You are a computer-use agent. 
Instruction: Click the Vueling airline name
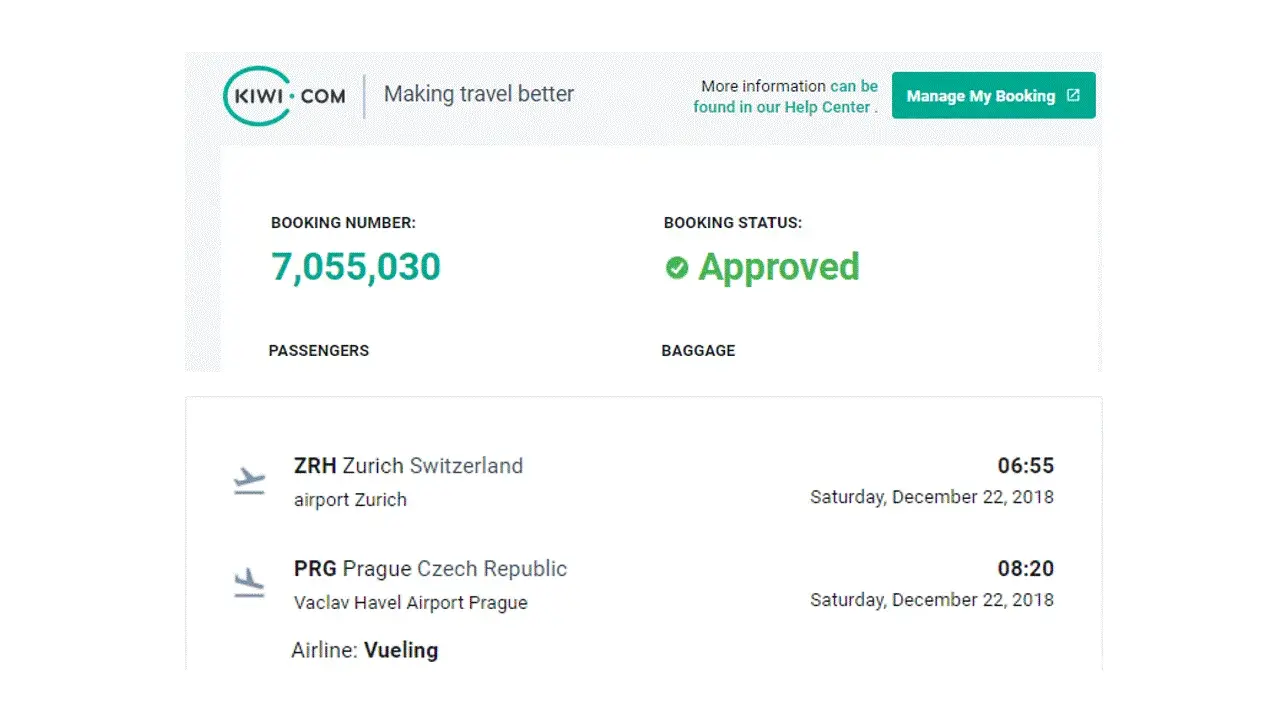[401, 650]
